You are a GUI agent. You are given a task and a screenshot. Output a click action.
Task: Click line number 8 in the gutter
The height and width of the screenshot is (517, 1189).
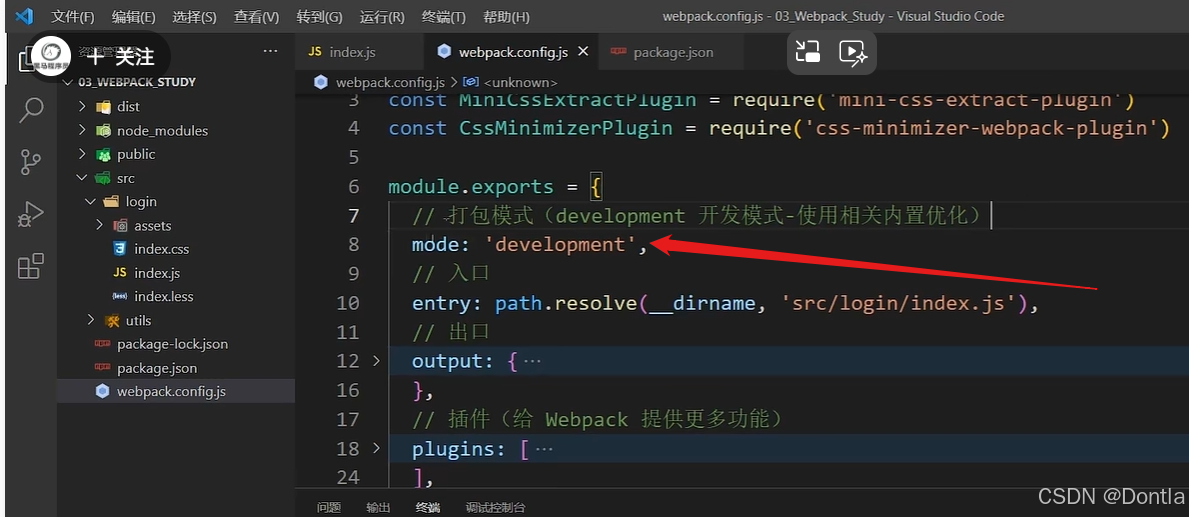click(x=353, y=244)
